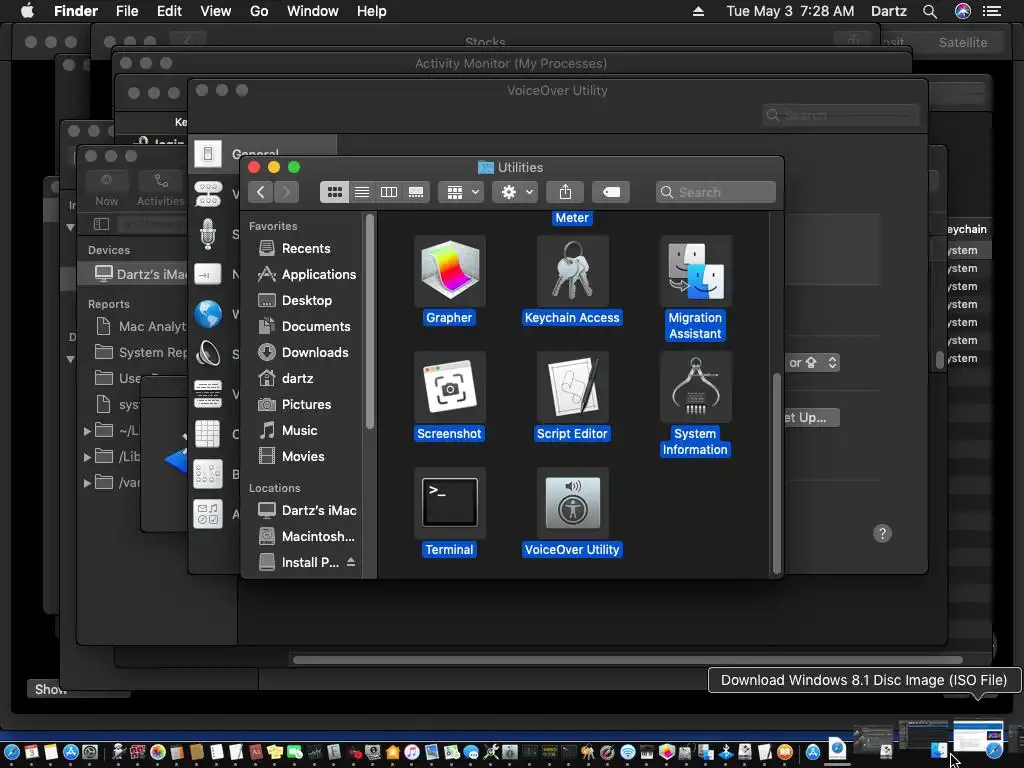1024x768 pixels.
Task: Collapse disclosure triangle beside Devices
Action: tap(70, 227)
